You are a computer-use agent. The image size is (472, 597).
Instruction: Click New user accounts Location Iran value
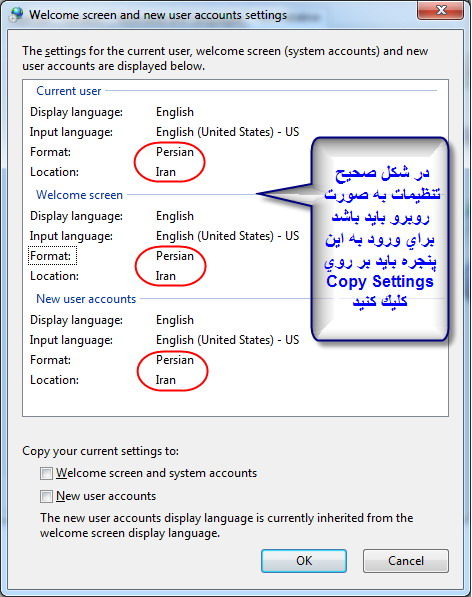(166, 380)
